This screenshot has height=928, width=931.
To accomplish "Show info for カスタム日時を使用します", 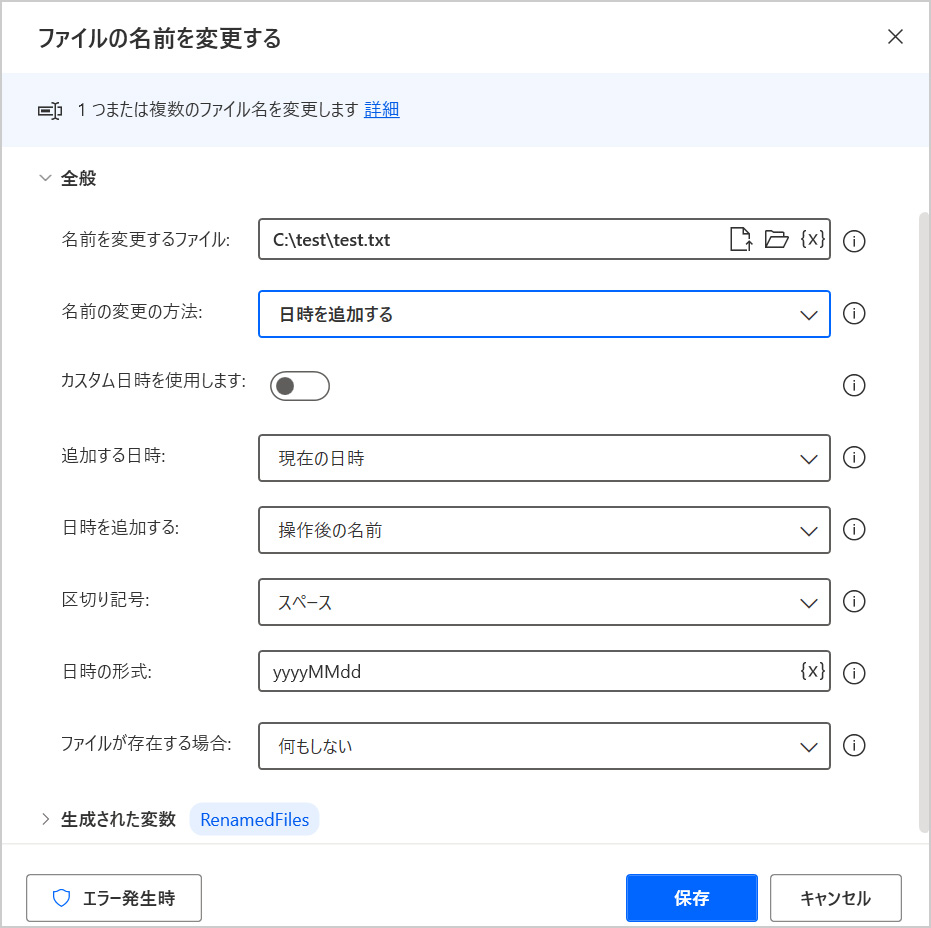I will click(853, 385).
